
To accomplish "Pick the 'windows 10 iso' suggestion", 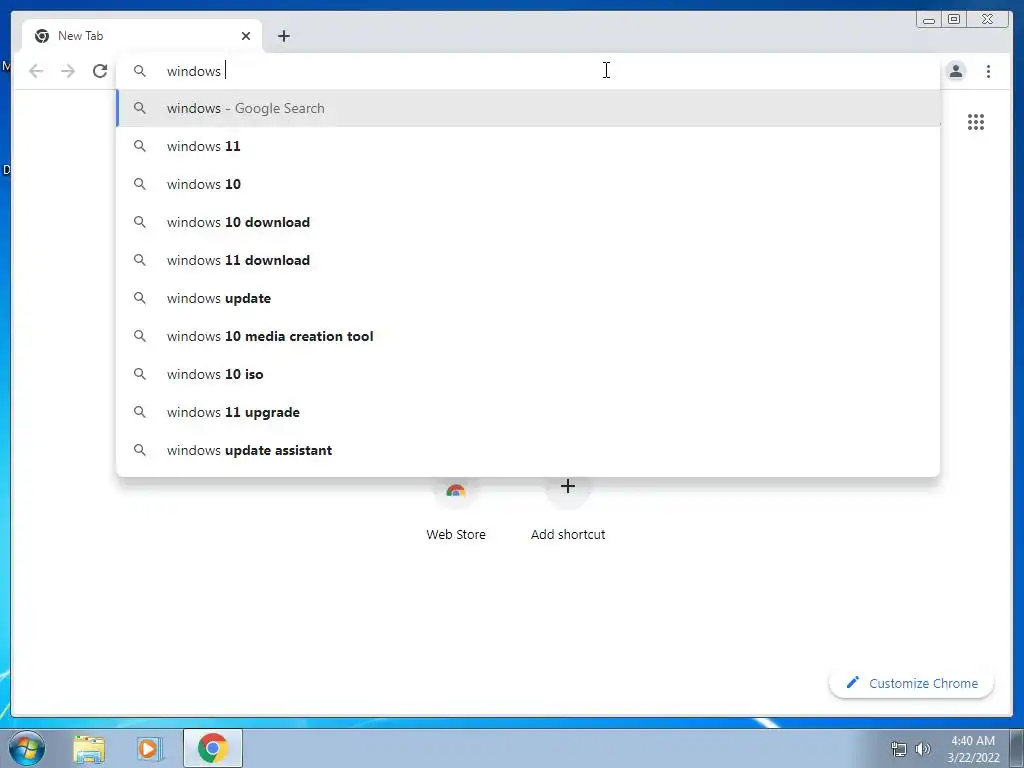I will coord(528,374).
